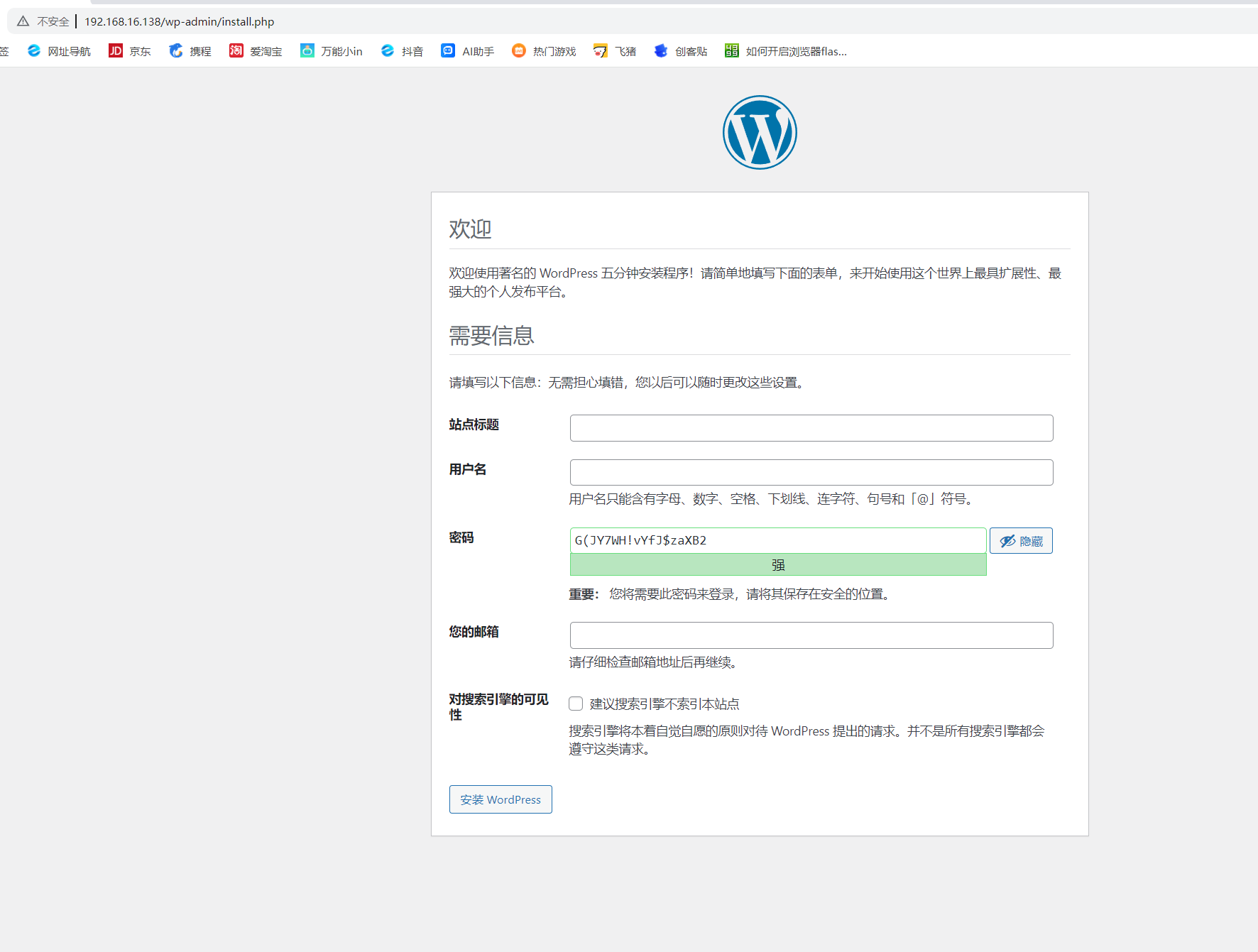This screenshot has height=952, width=1258.
Task: Open the 抖音 bookmark
Action: pyautogui.click(x=402, y=50)
